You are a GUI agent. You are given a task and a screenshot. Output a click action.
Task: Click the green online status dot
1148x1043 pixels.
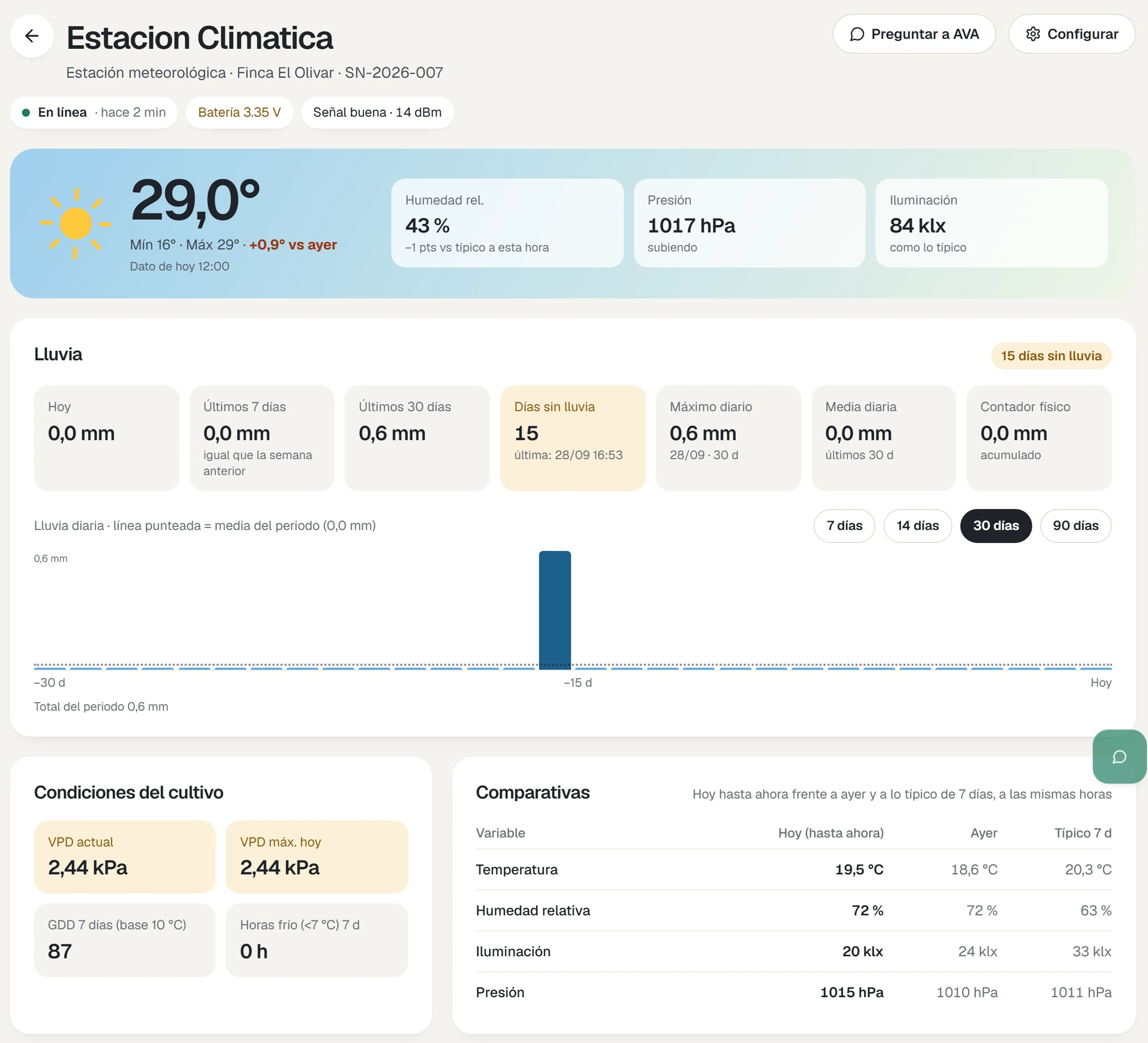pos(26,113)
